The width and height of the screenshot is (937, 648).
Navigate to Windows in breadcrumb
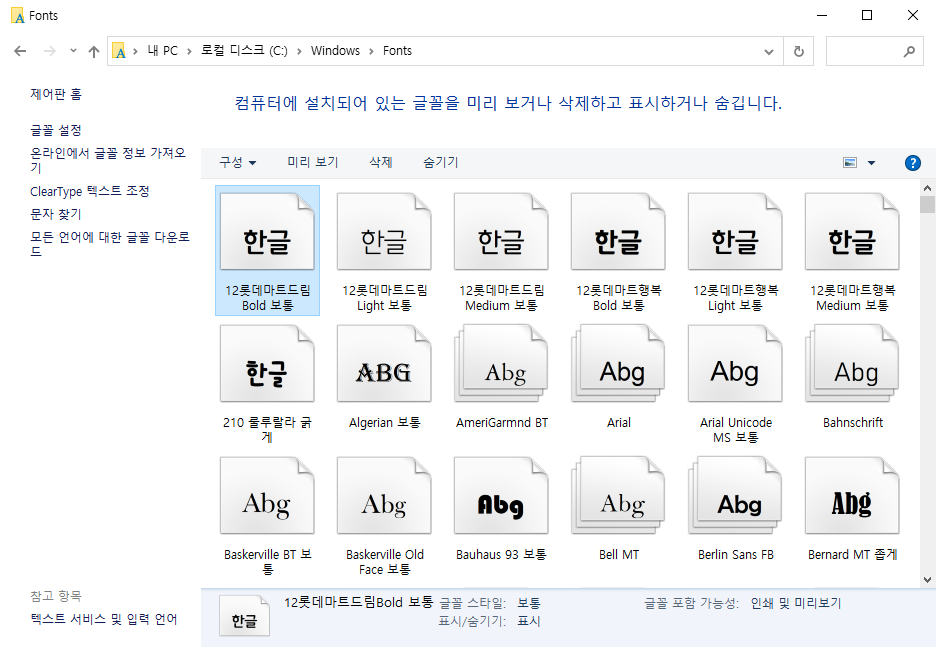[335, 51]
